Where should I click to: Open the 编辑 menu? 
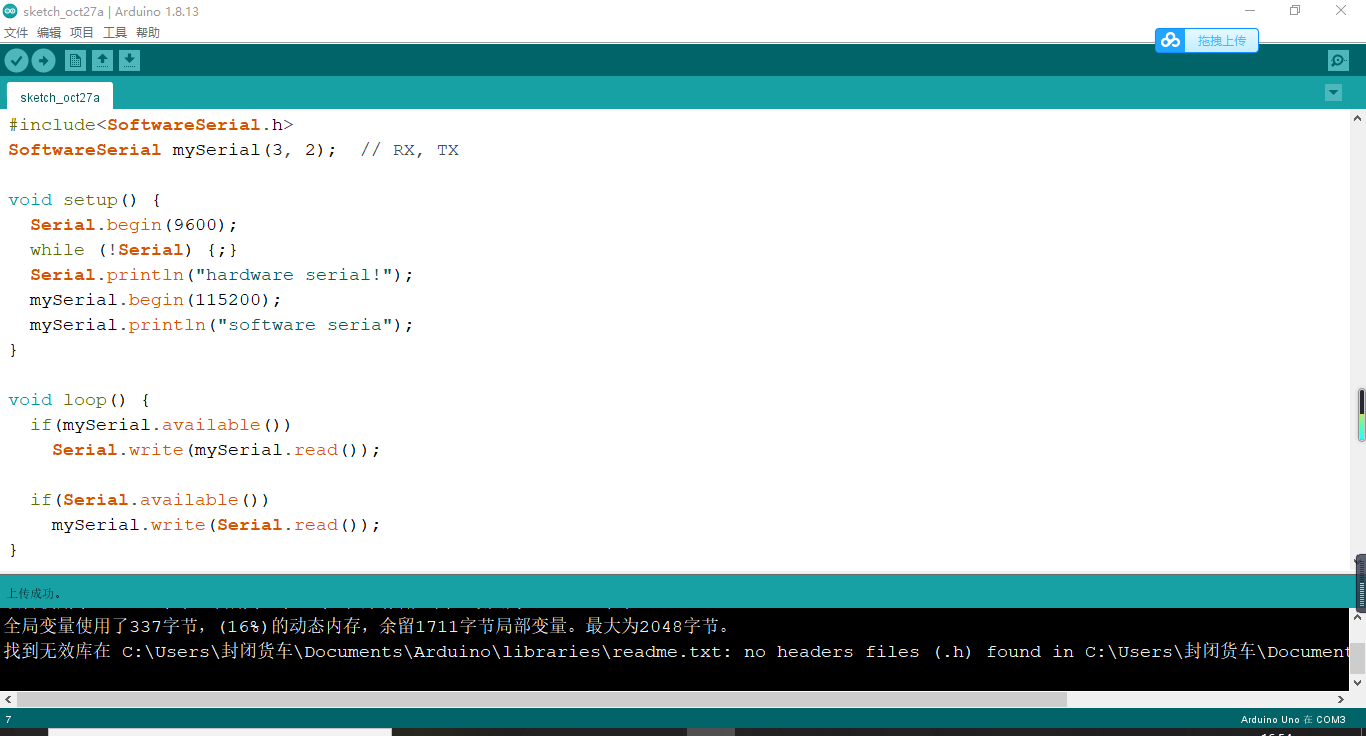click(49, 33)
